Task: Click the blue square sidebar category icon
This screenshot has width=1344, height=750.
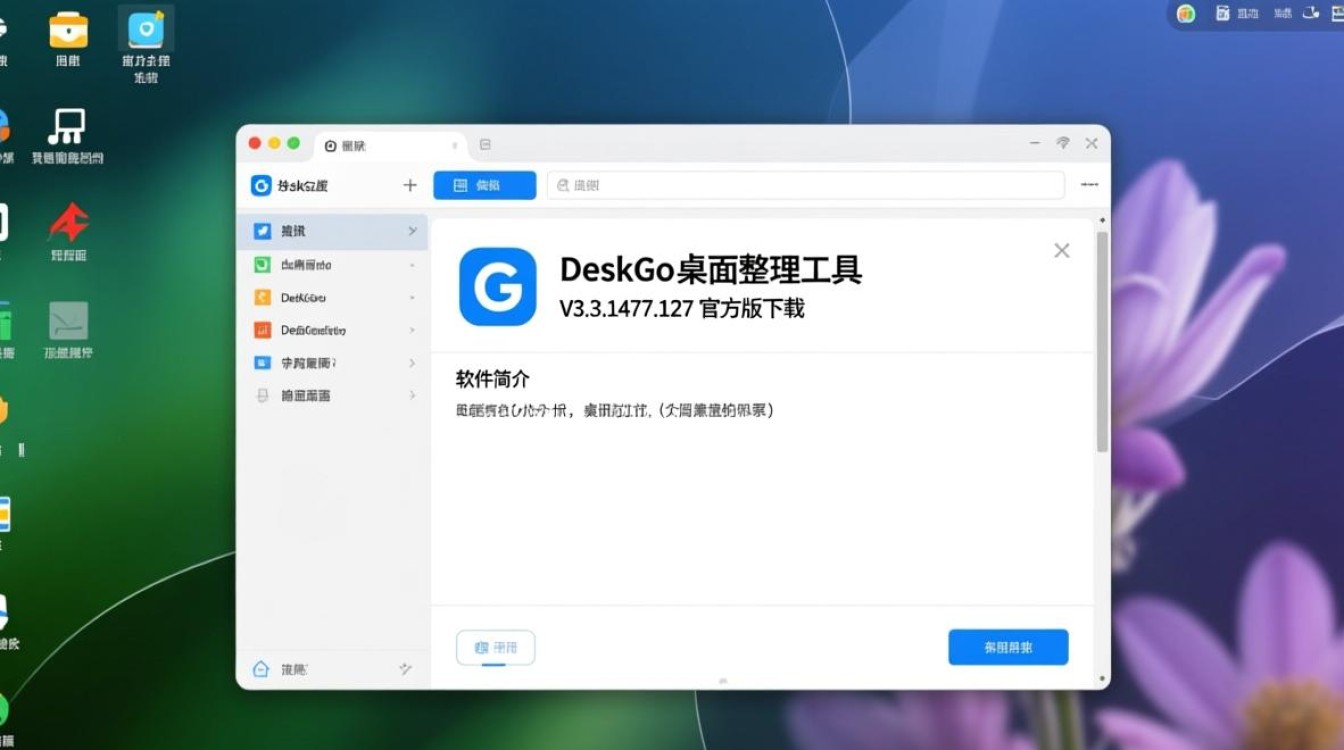Action: [x=262, y=363]
